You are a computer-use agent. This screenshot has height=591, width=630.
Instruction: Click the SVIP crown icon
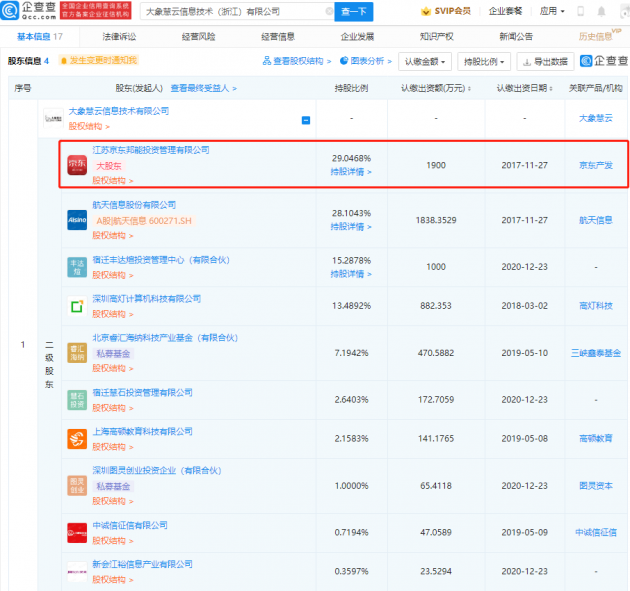click(x=425, y=11)
